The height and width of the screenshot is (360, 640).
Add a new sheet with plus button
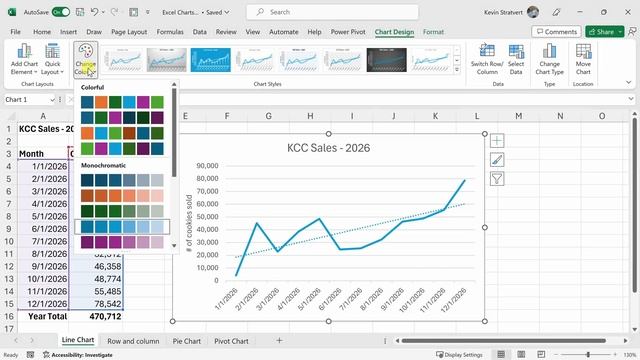tap(279, 340)
